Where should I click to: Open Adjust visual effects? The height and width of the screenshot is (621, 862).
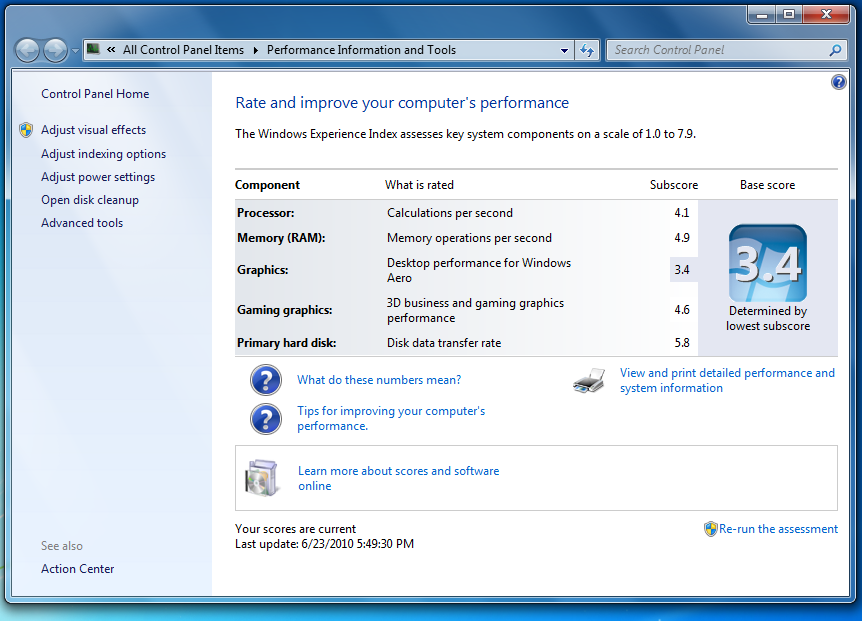tap(93, 130)
